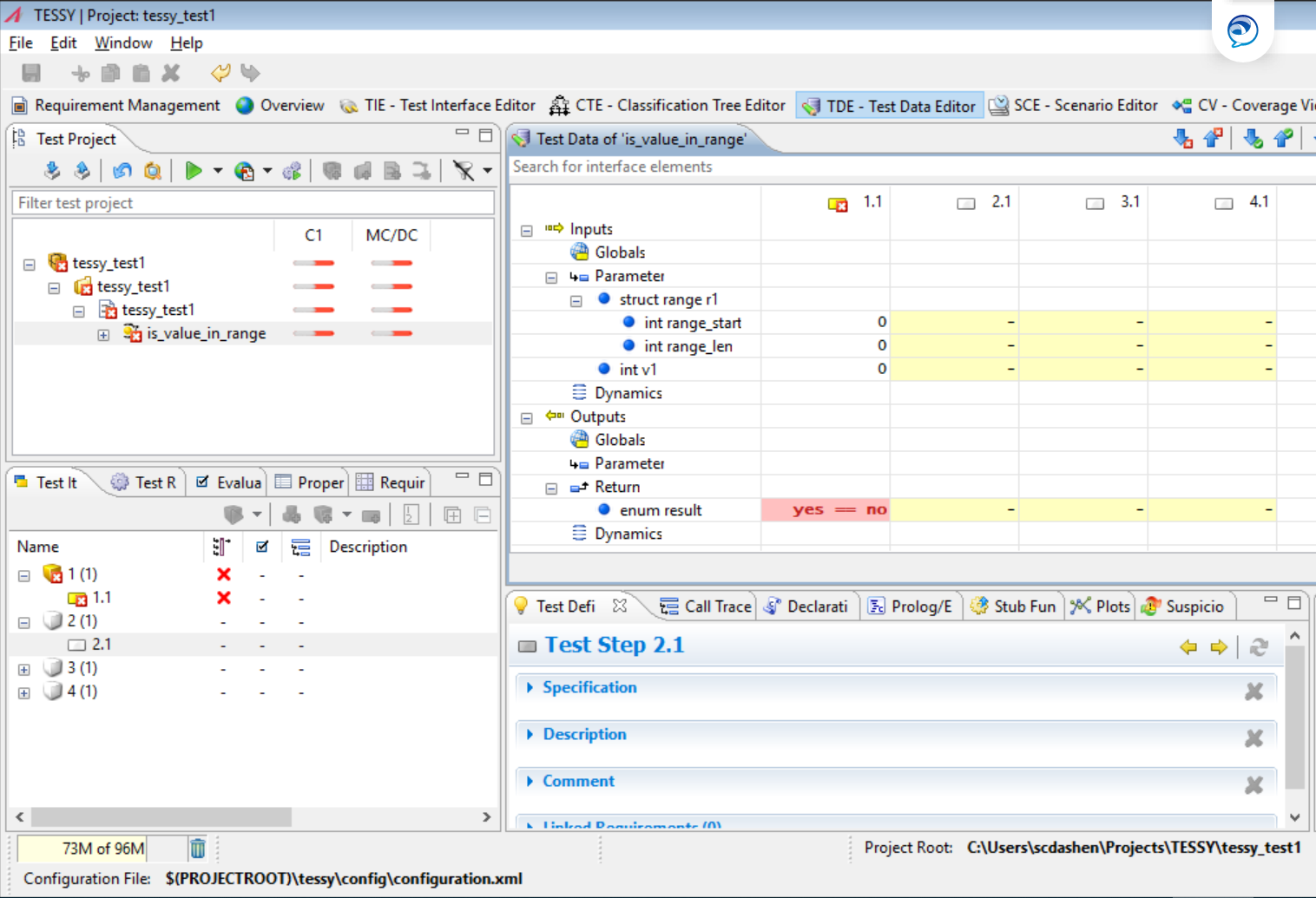Click the Redo arrow icon
The height and width of the screenshot is (898, 1316).
coord(250,73)
